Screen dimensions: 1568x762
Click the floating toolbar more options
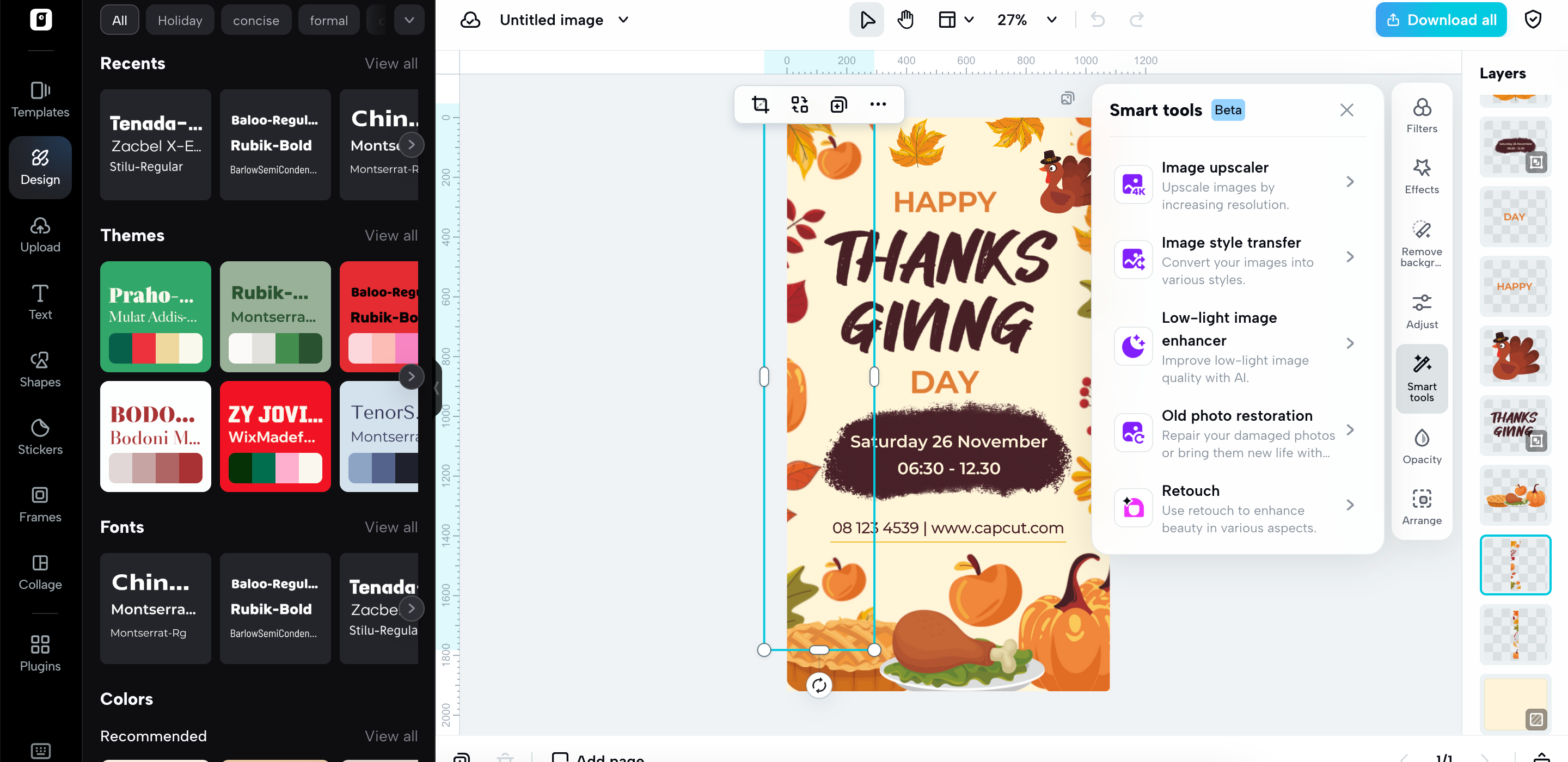pyautogui.click(x=878, y=104)
